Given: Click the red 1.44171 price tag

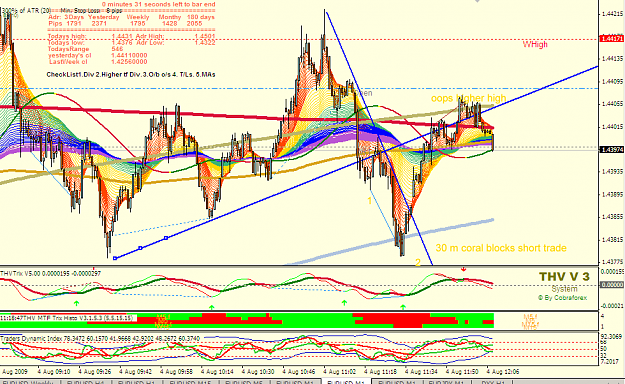Looking at the screenshot, I should pos(612,39).
